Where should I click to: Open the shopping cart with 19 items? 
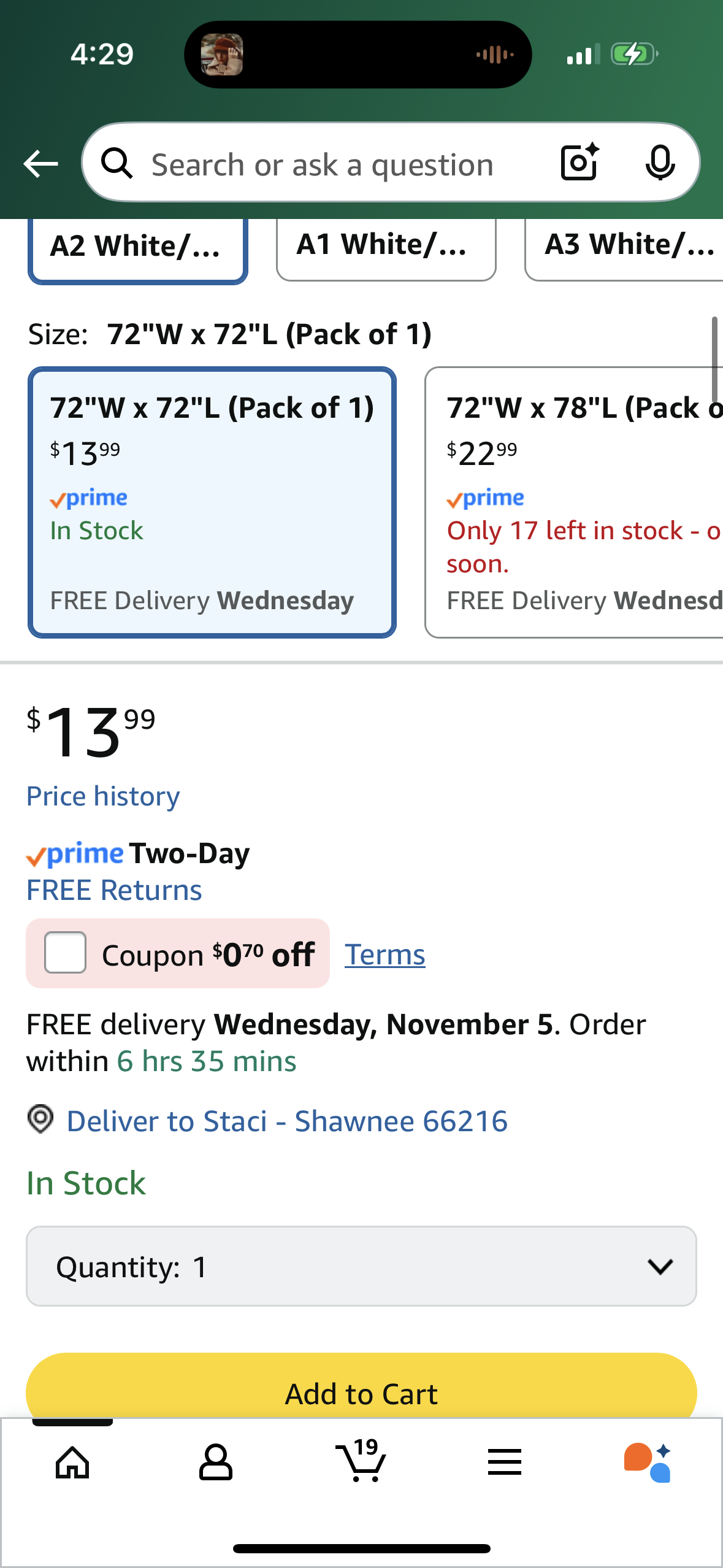click(x=361, y=1464)
